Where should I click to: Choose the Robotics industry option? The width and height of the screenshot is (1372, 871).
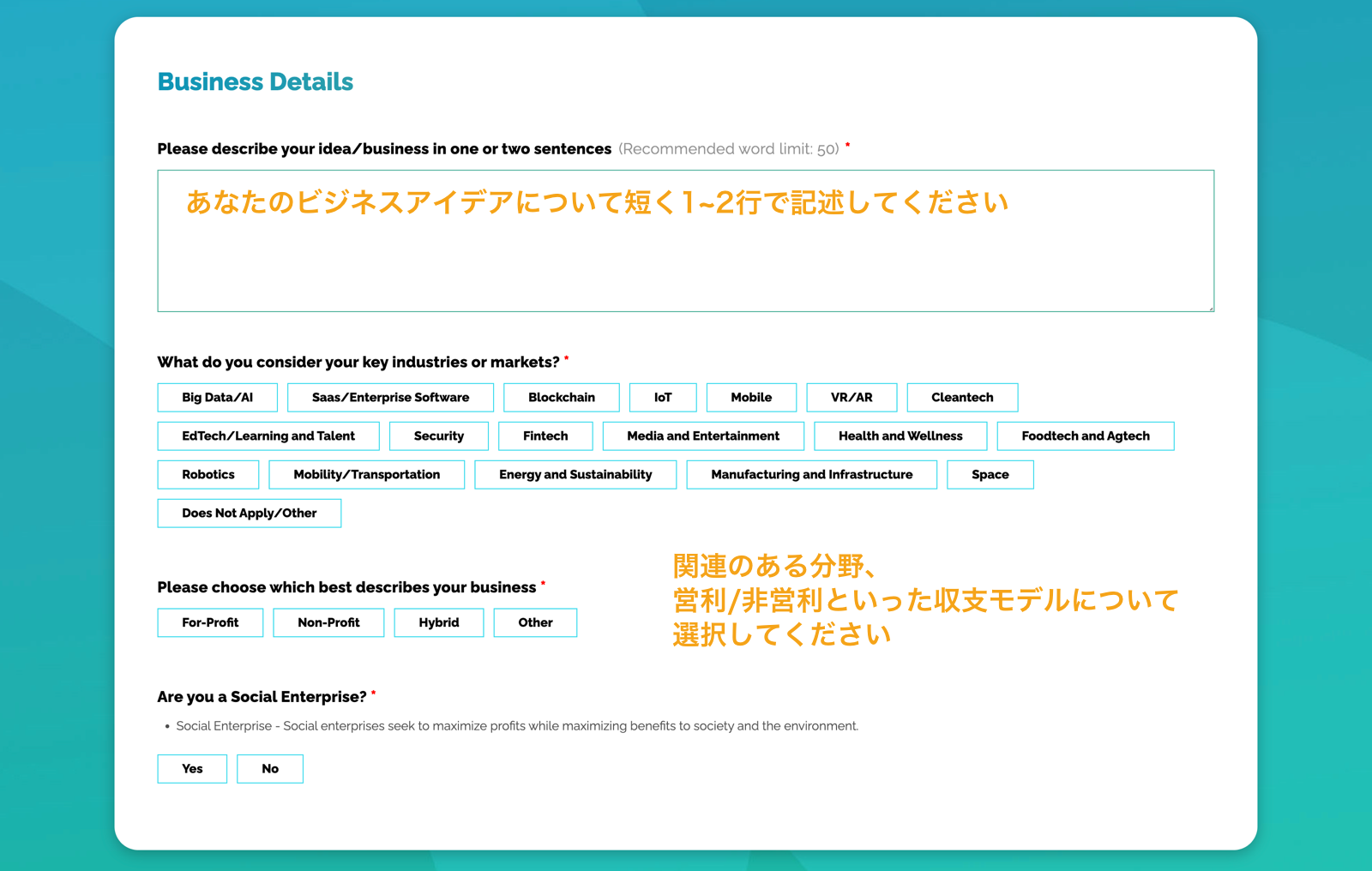point(208,475)
